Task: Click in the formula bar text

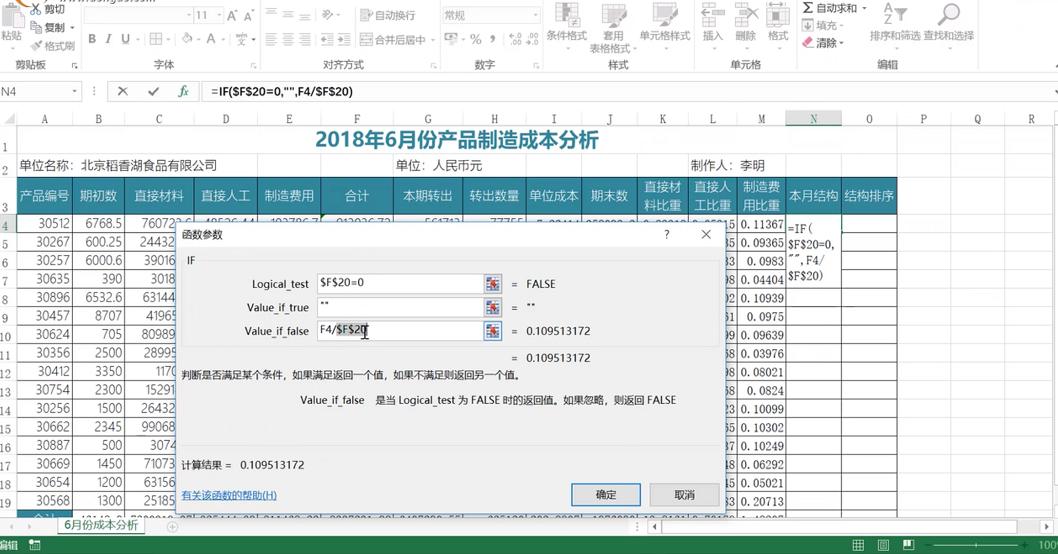Action: coord(282,91)
